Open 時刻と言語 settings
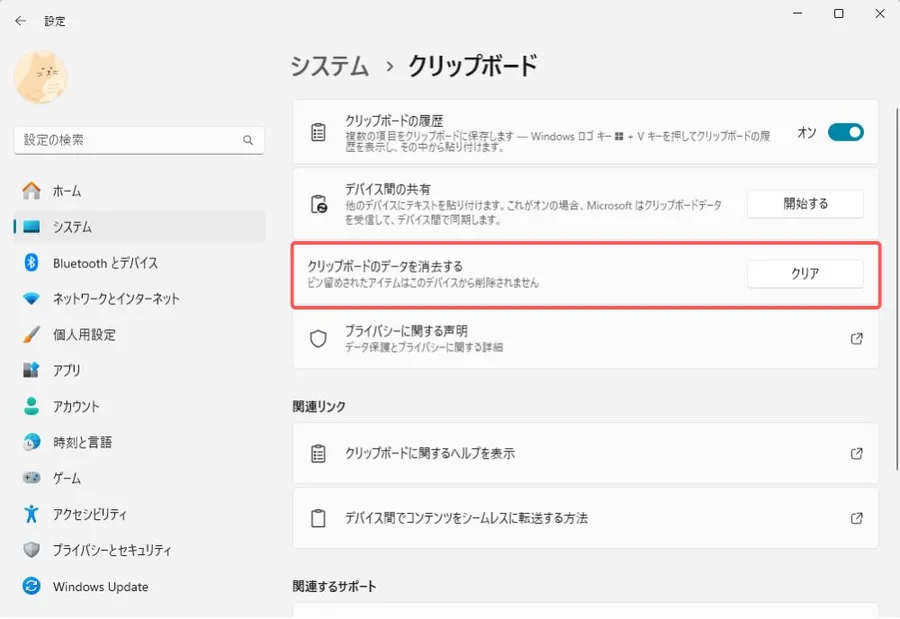The width and height of the screenshot is (900, 619). 82,442
